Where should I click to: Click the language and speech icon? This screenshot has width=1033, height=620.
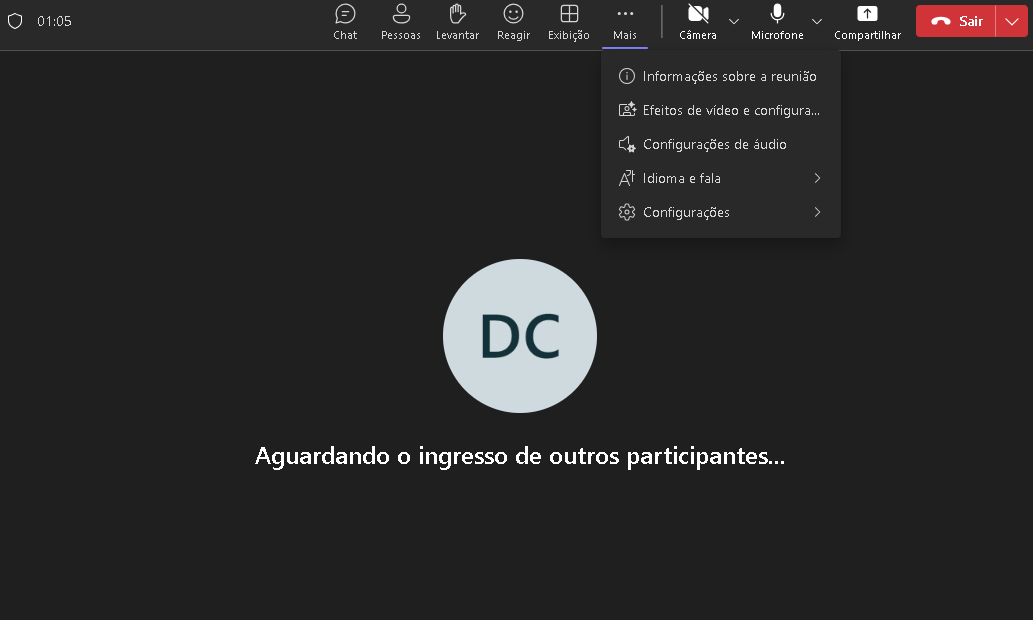tap(627, 178)
